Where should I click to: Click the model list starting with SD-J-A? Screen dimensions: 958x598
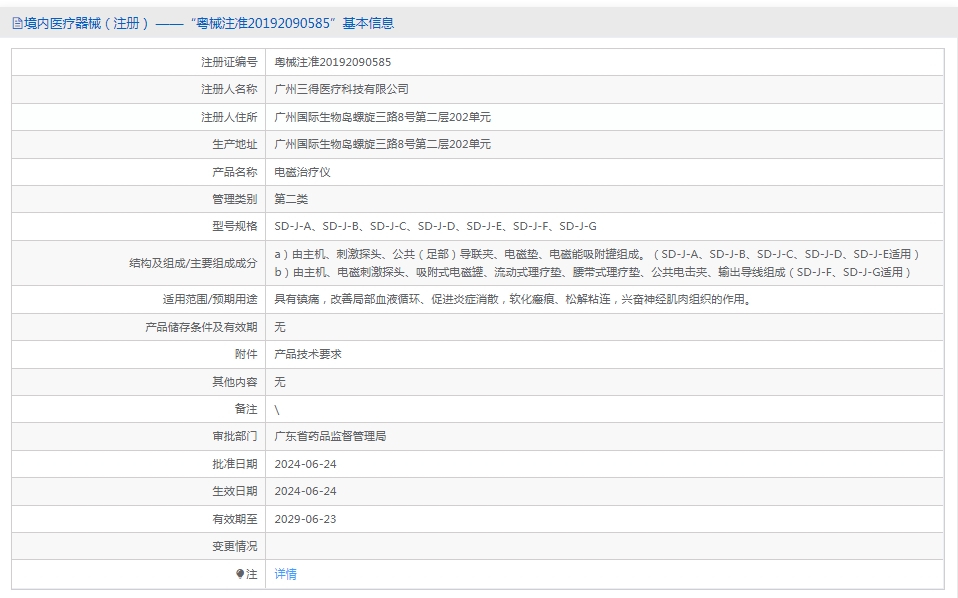point(435,226)
